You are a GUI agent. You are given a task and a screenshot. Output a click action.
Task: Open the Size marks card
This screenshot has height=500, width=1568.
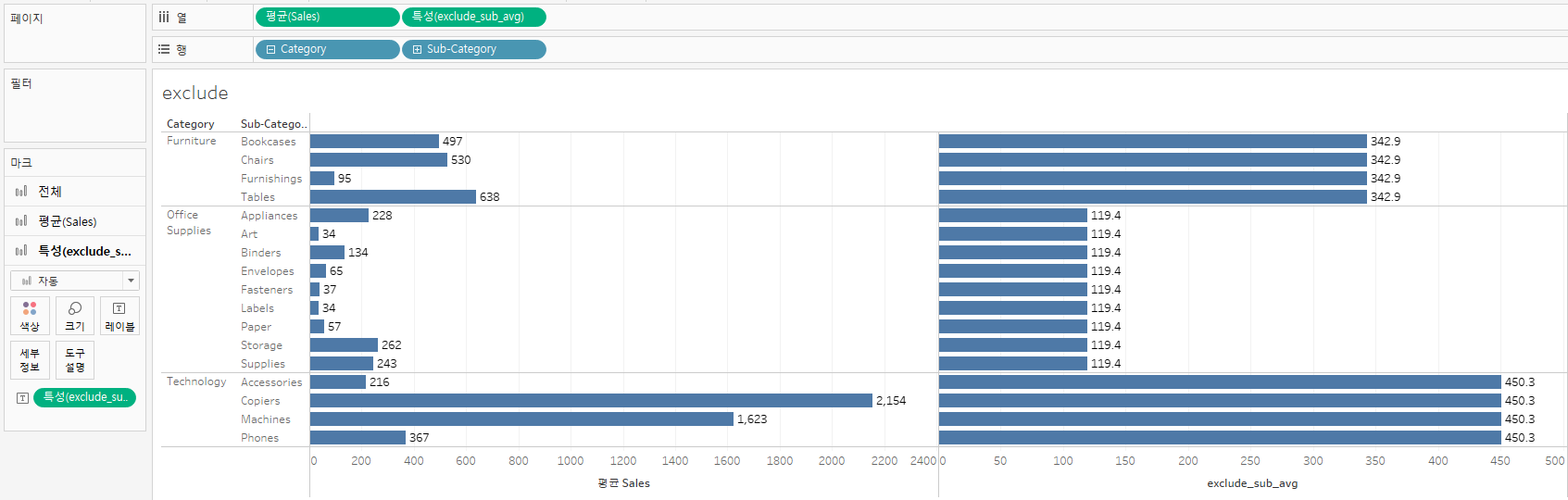(75, 316)
